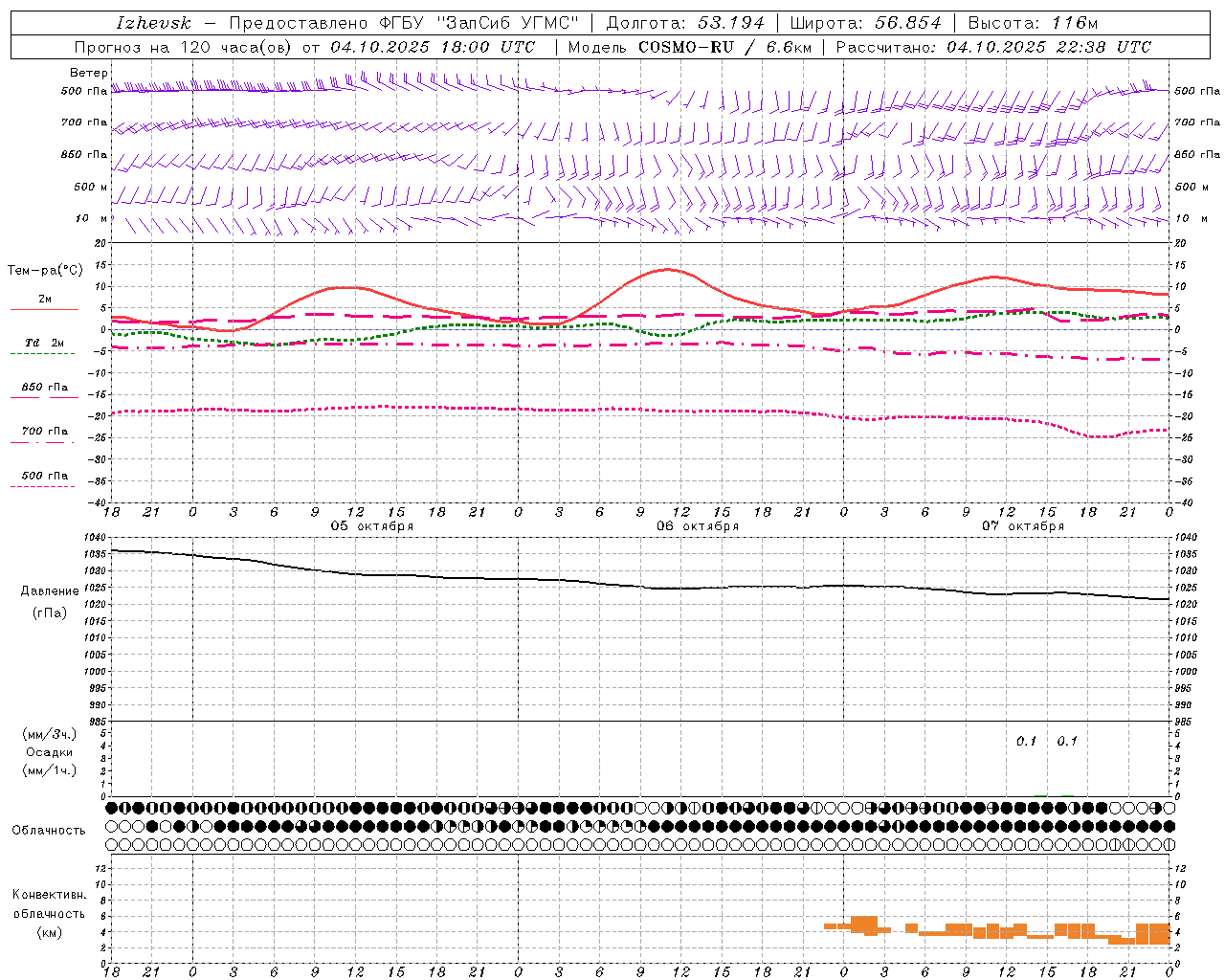Click the first 0.1 precipitation value
The width and height of the screenshot is (1225, 980).
(x=1026, y=741)
